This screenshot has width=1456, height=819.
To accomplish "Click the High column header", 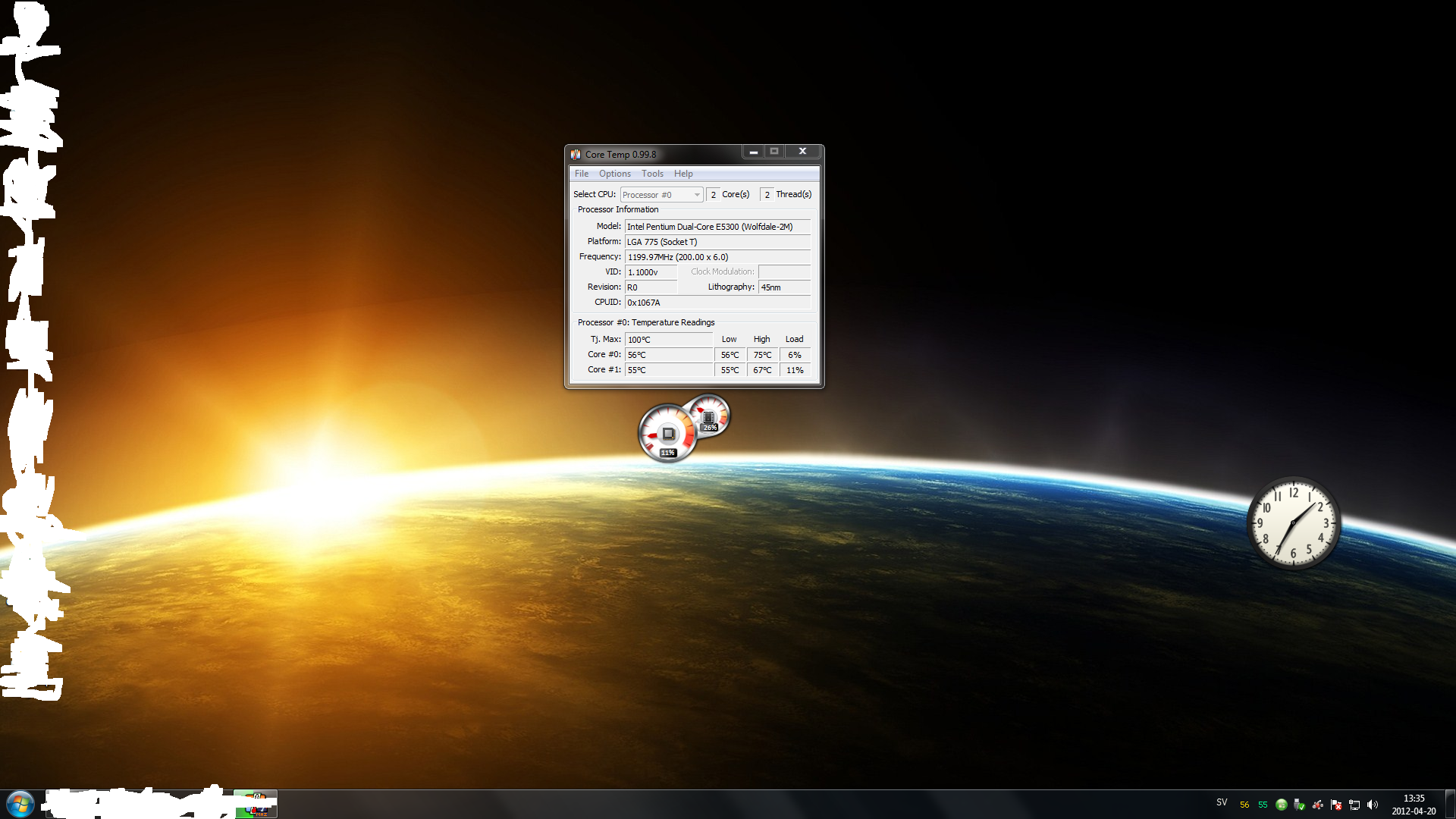I will click(761, 339).
